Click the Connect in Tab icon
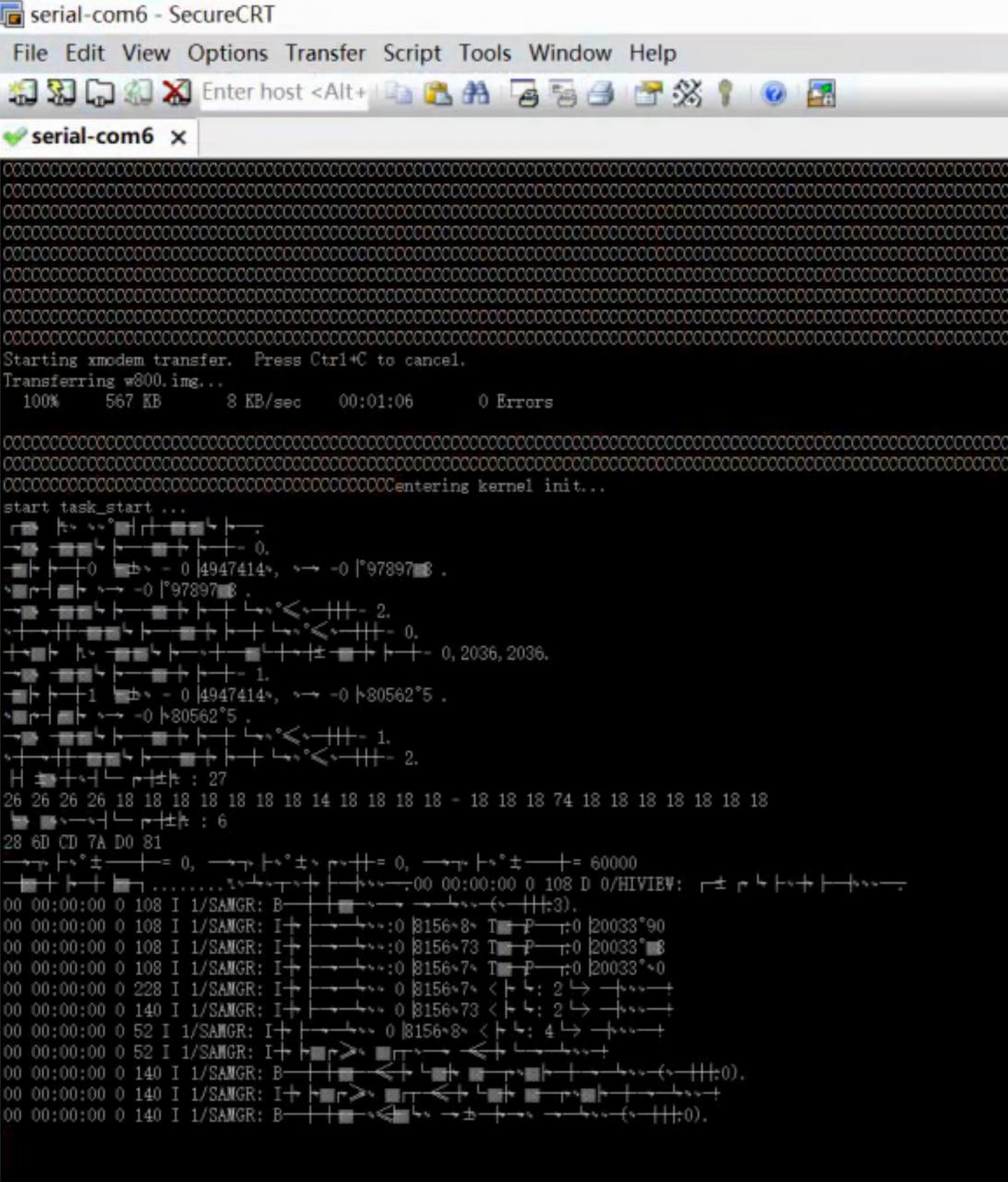The height and width of the screenshot is (1182, 1008). point(100,92)
